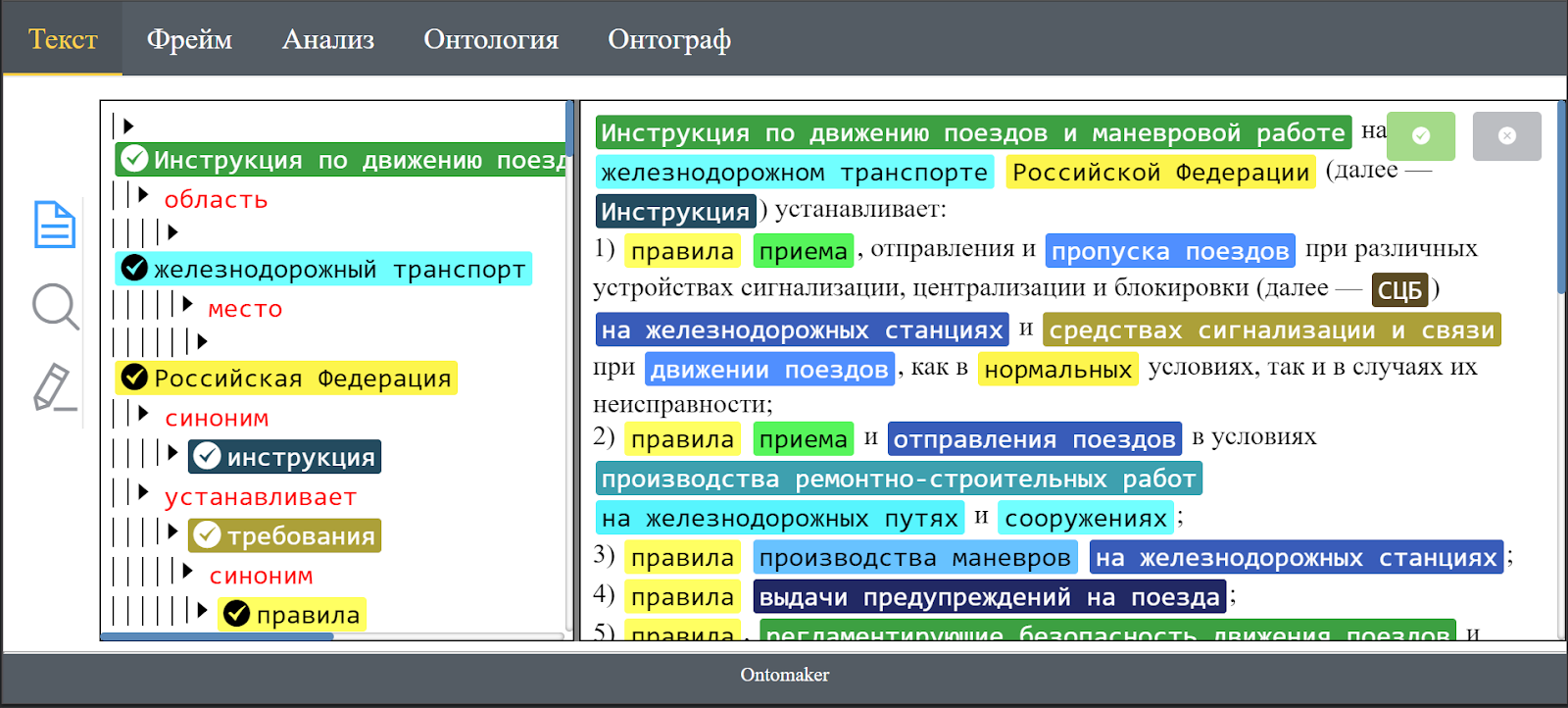Image resolution: width=1568 pixels, height=708 pixels.
Task: Click the Ontomaker footer label
Action: click(x=784, y=675)
